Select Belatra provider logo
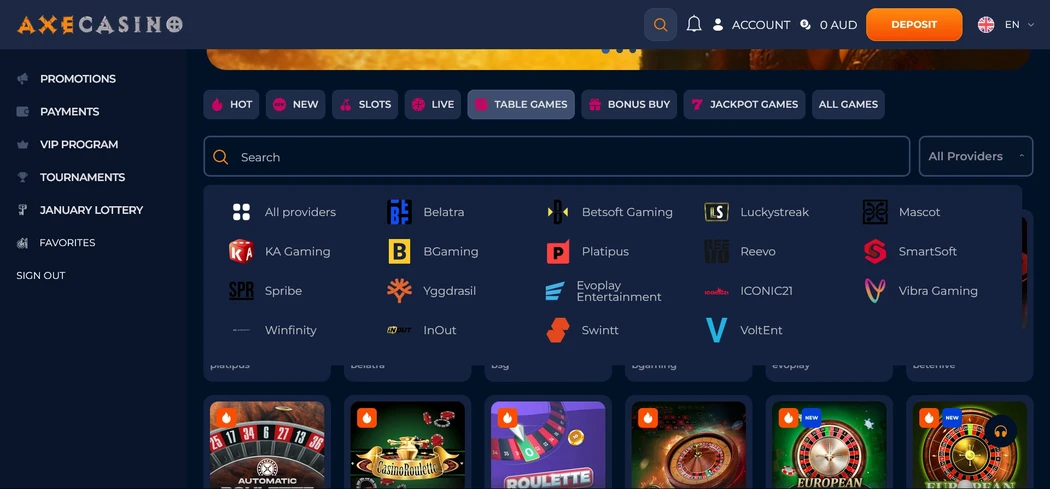This screenshot has height=489, width=1050. (399, 212)
